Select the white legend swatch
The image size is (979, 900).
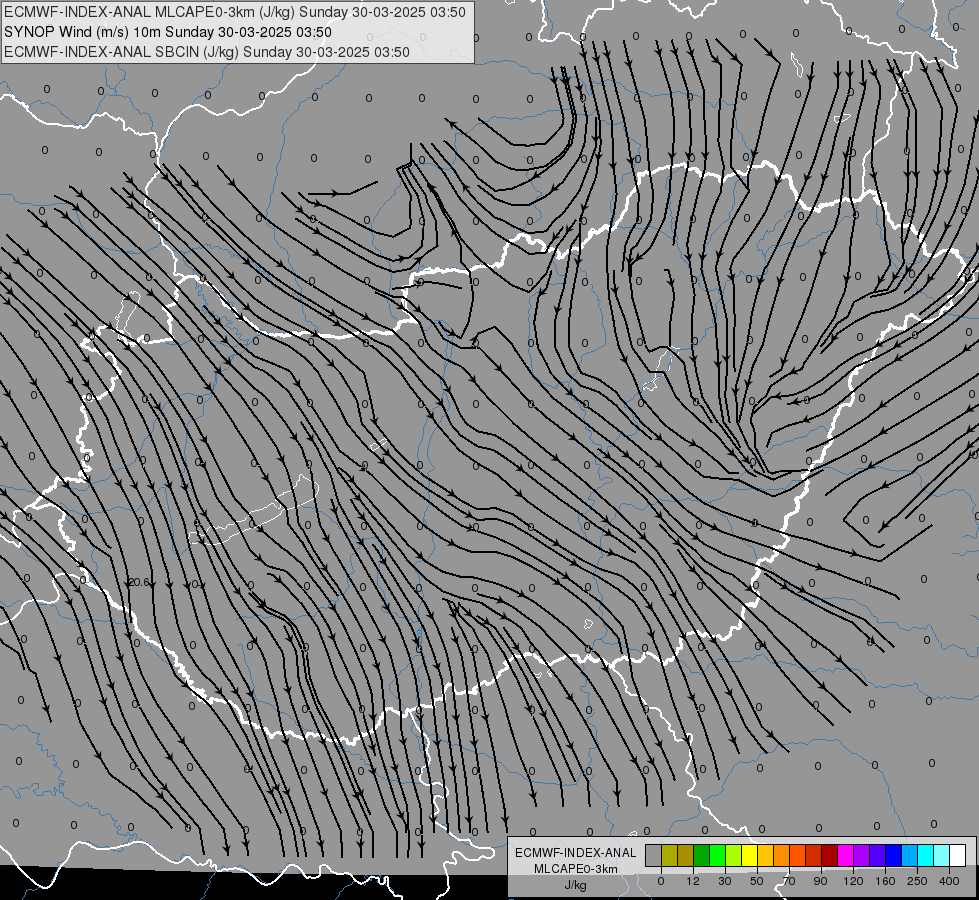tap(958, 855)
